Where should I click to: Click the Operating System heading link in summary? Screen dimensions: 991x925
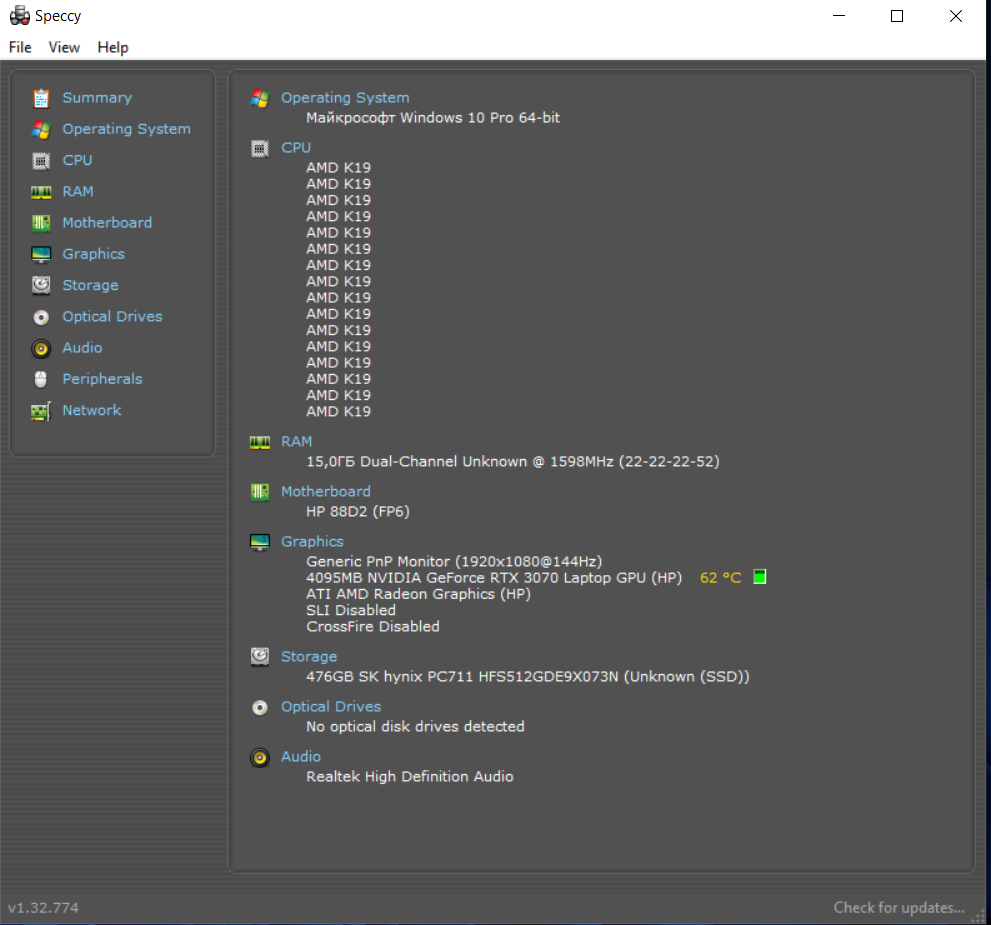[345, 98]
